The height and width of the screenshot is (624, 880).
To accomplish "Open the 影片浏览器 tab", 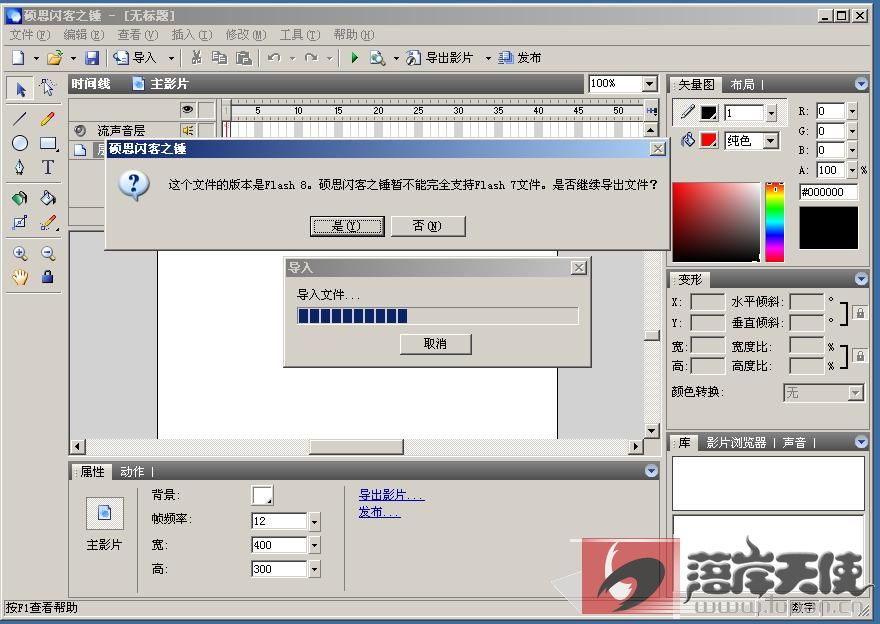I will [736, 443].
